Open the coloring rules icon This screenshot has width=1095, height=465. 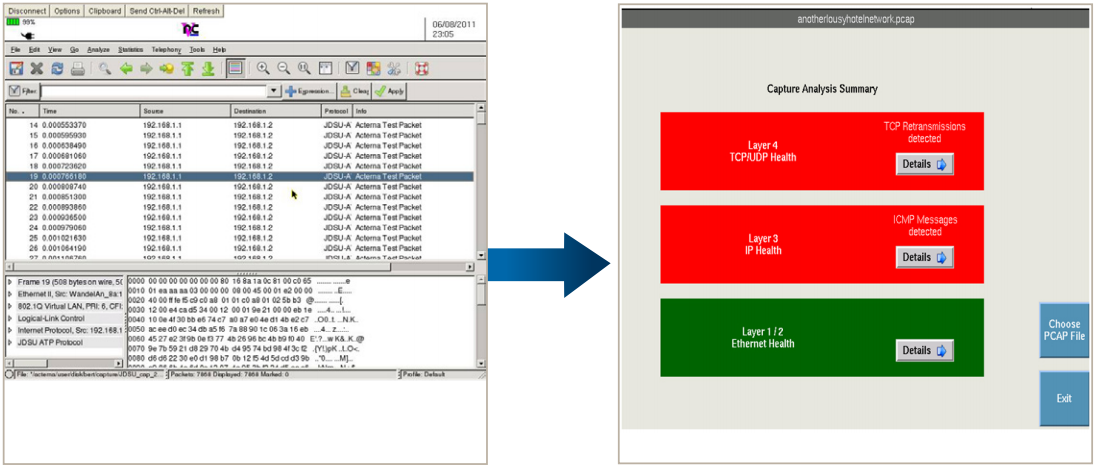373,68
